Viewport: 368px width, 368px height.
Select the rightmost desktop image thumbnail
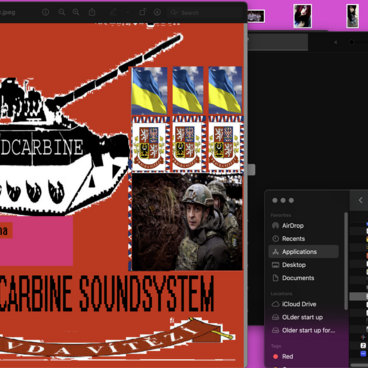click(352, 16)
